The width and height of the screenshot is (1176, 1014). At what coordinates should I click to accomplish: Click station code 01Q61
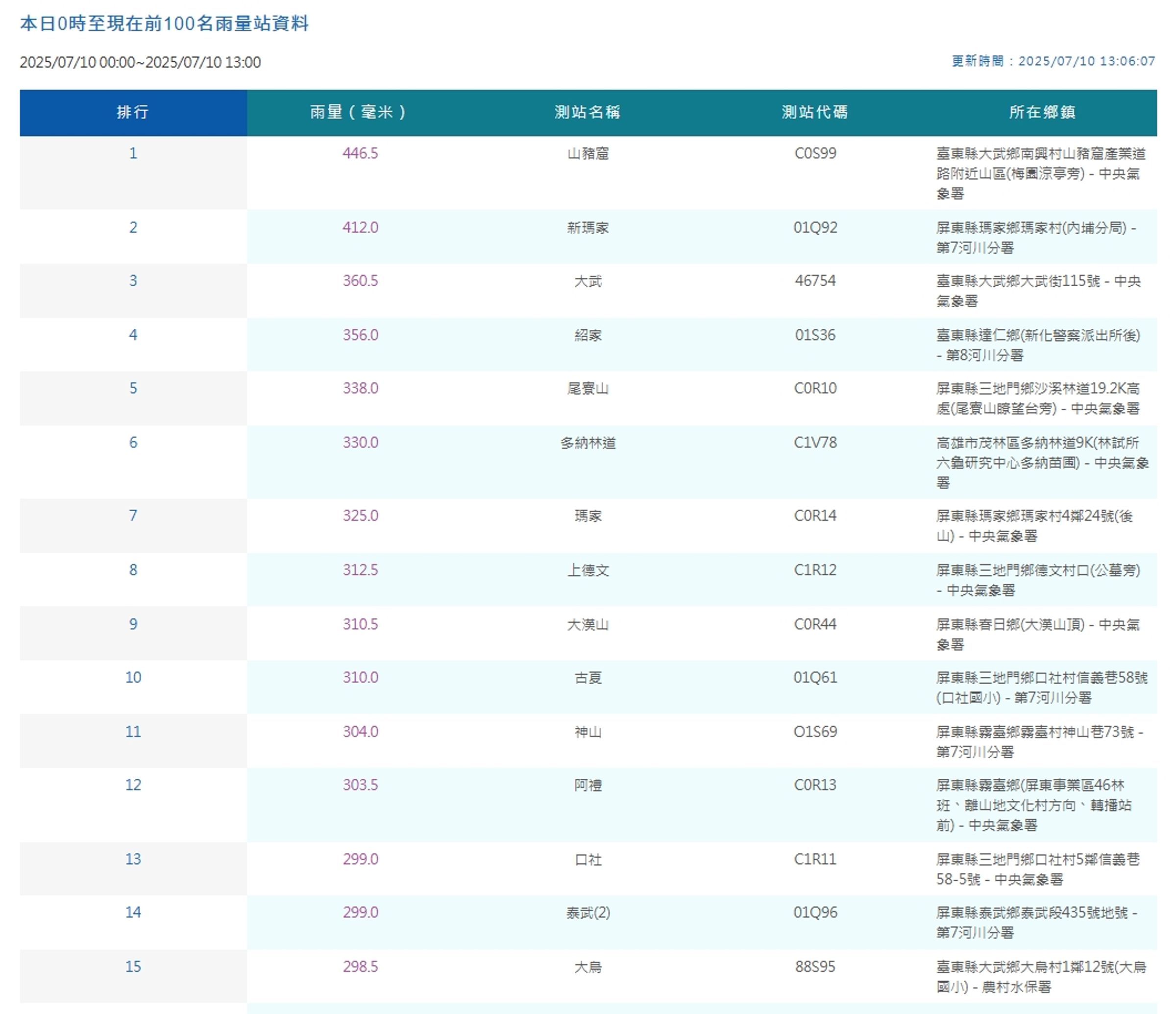[x=815, y=678]
